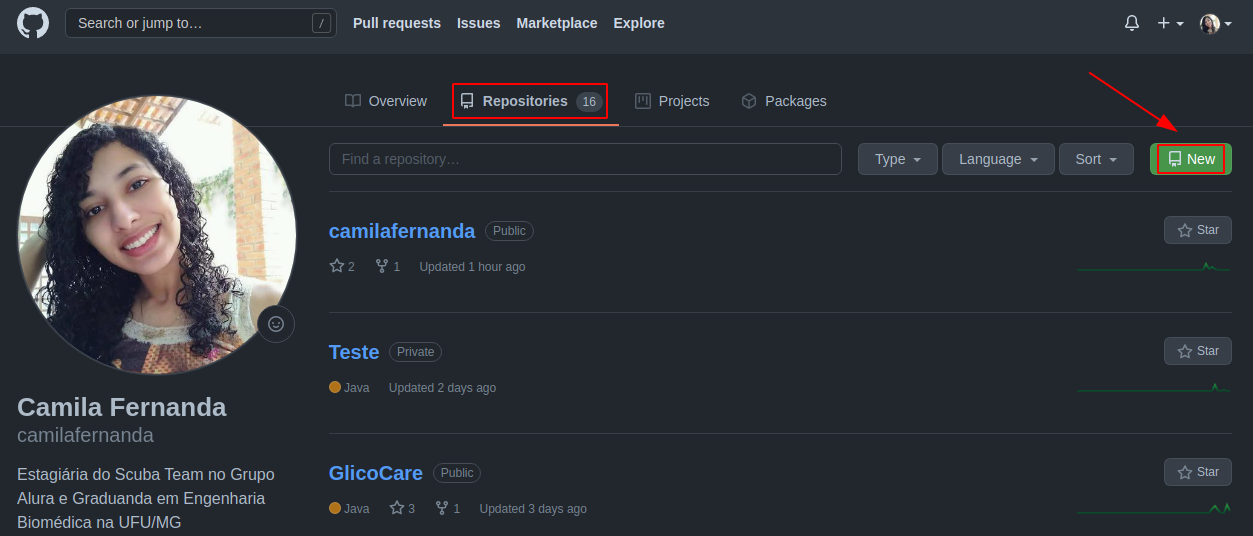Image resolution: width=1253 pixels, height=536 pixels.
Task: View forks count of GlicoCare repository
Action: pos(448,509)
